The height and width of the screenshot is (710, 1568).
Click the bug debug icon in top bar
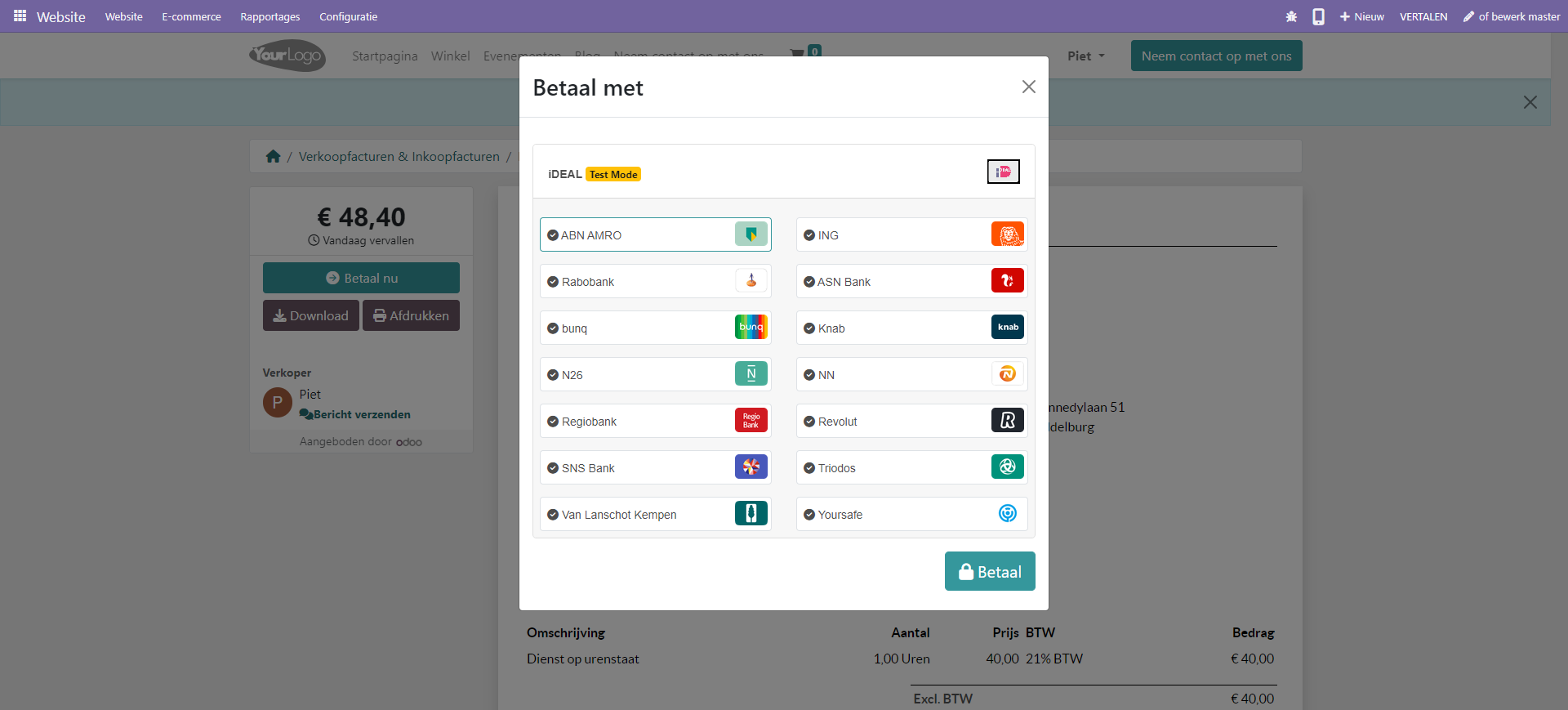click(1291, 16)
